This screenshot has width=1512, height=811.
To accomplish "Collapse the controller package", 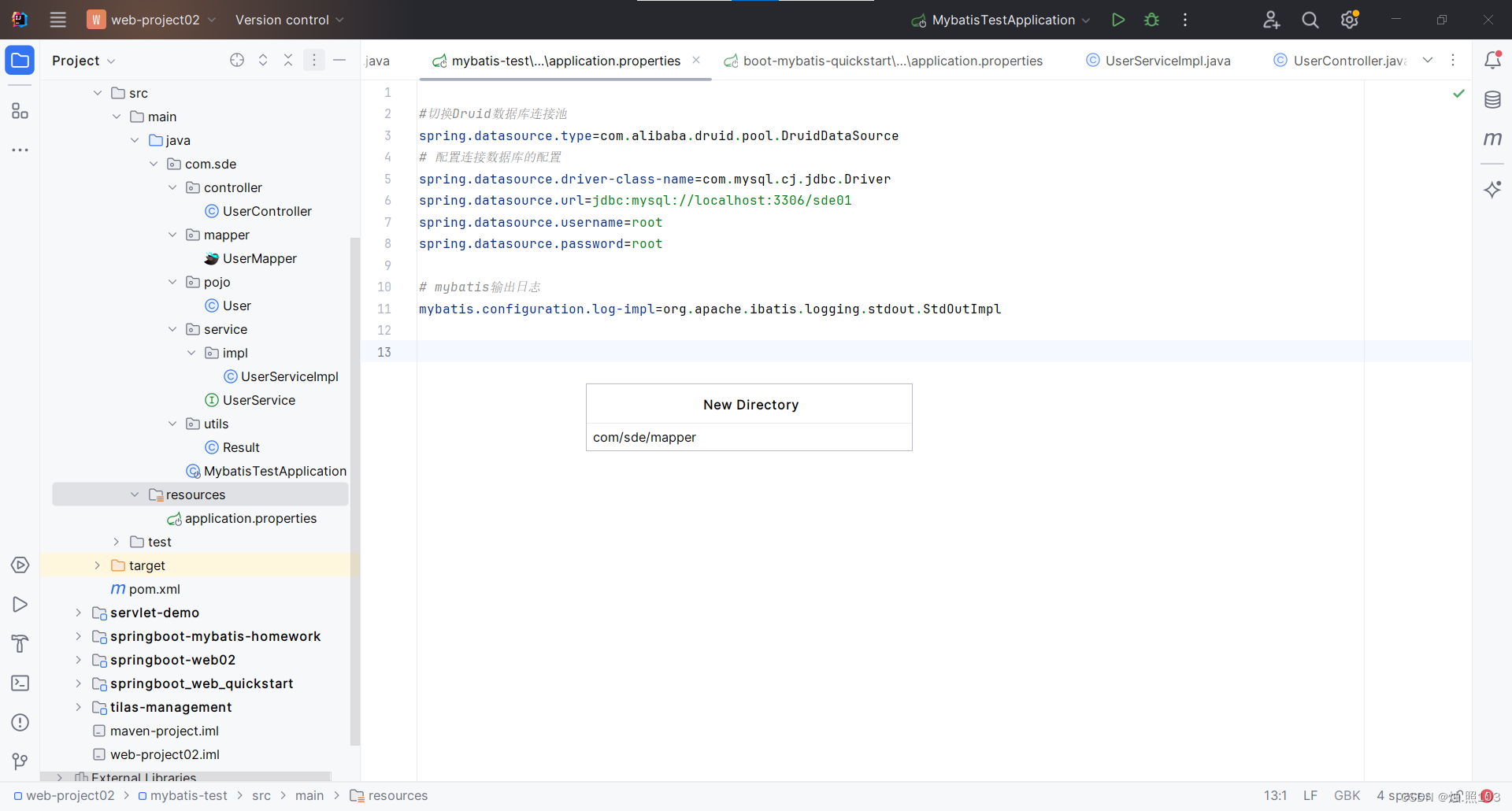I will click(172, 187).
